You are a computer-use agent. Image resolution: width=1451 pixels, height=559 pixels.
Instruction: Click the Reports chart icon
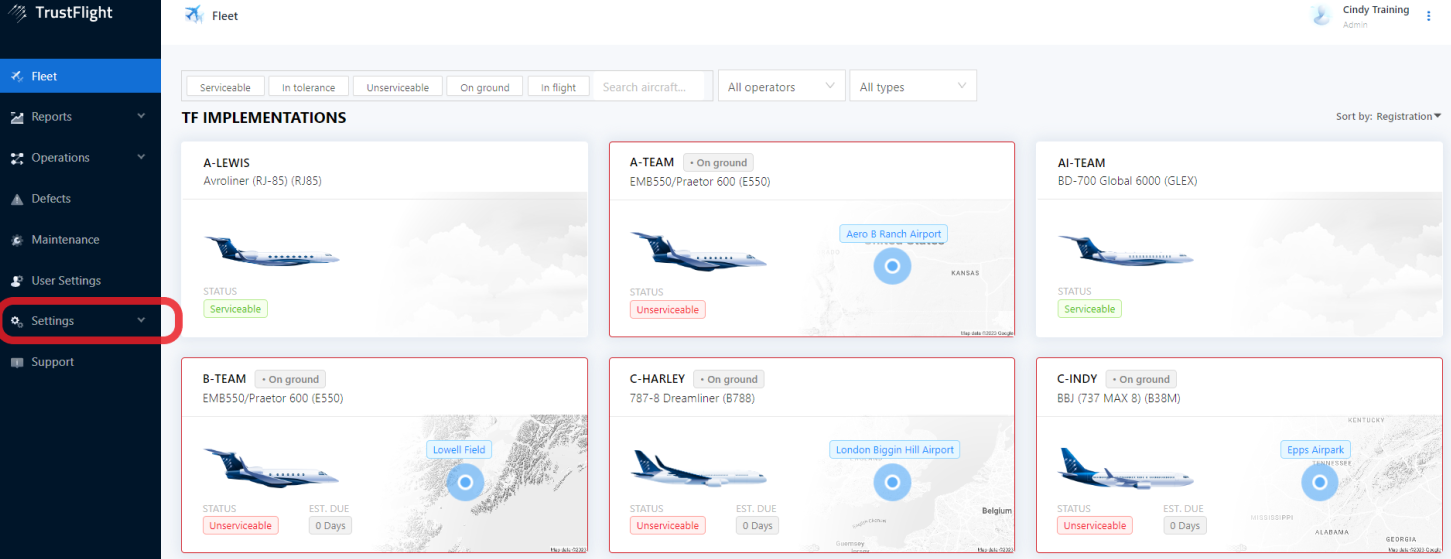point(17,117)
